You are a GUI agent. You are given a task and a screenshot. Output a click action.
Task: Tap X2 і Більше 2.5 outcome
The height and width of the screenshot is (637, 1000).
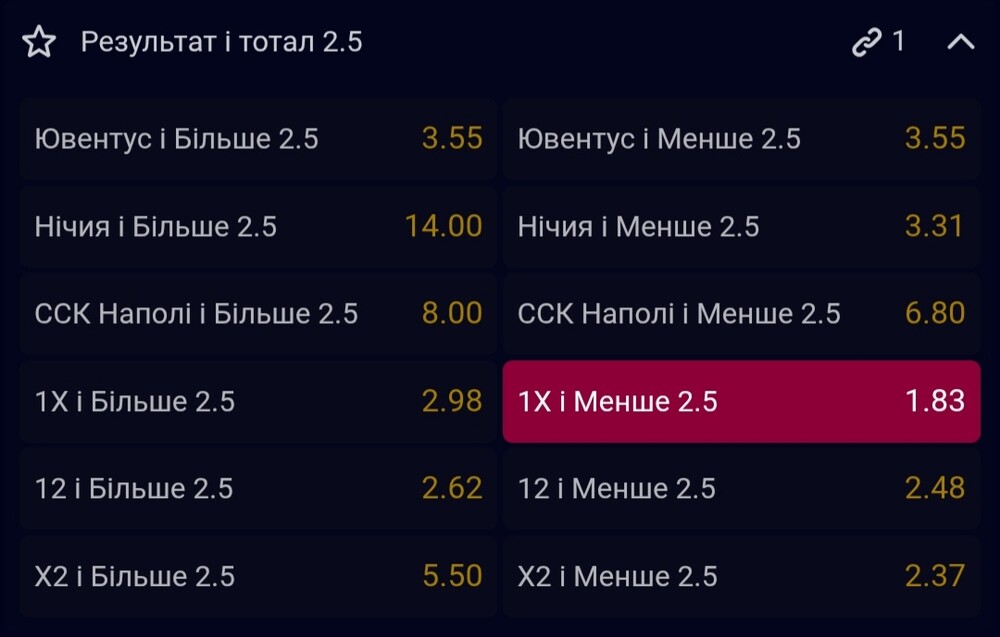pos(258,577)
